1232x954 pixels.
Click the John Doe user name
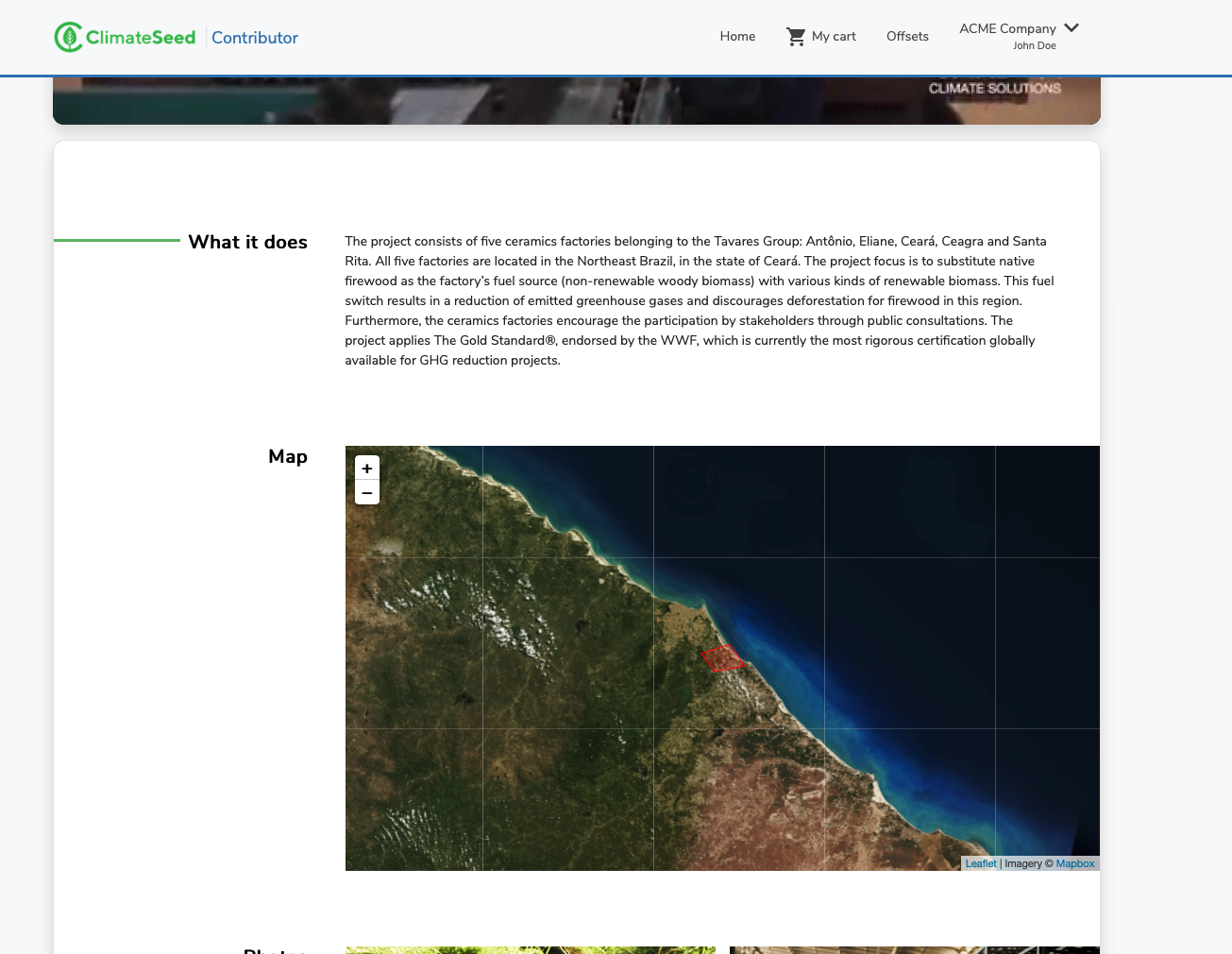pyautogui.click(x=1035, y=45)
